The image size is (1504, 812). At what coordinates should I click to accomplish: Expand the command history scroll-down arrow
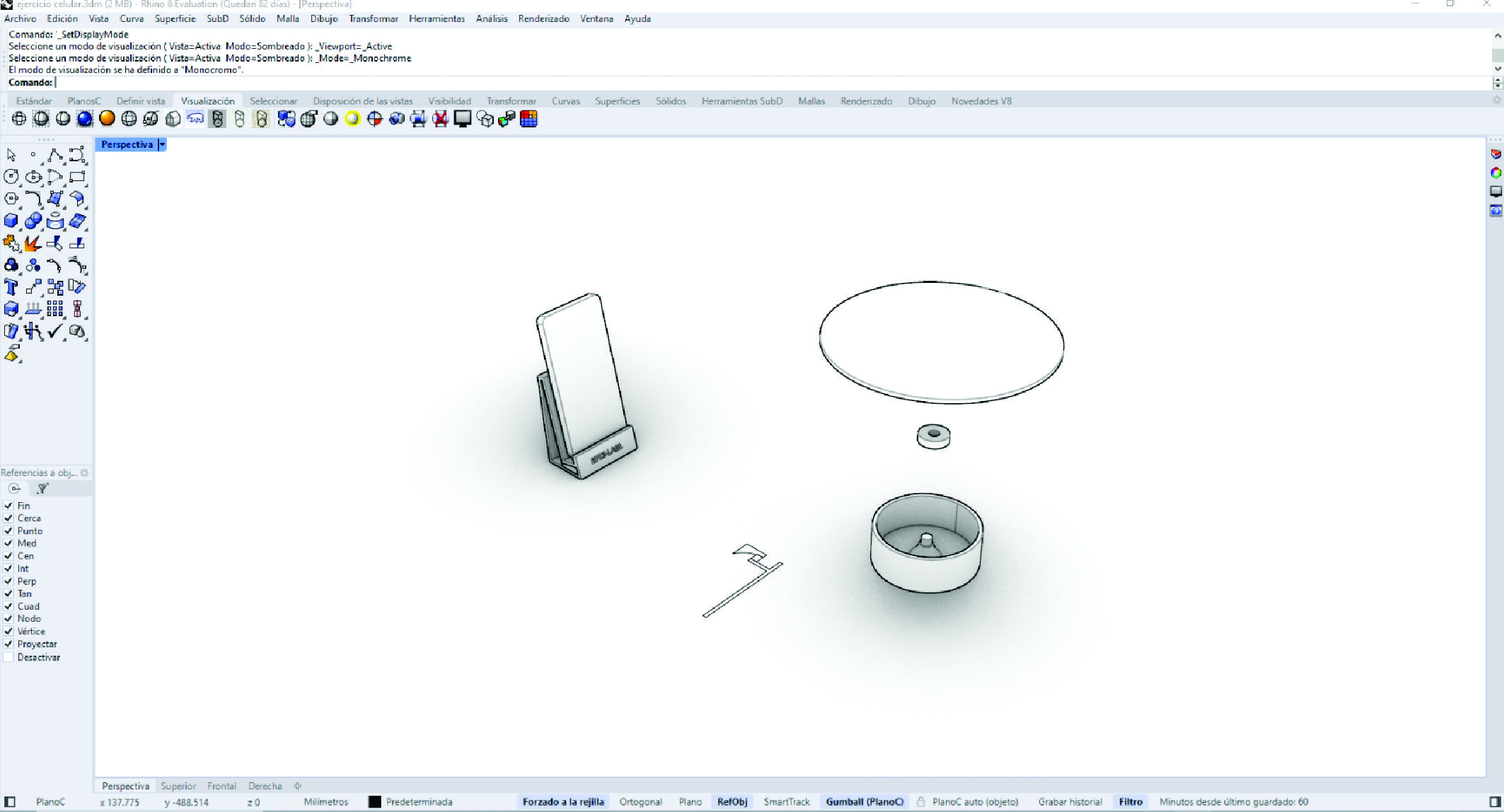[1497, 69]
